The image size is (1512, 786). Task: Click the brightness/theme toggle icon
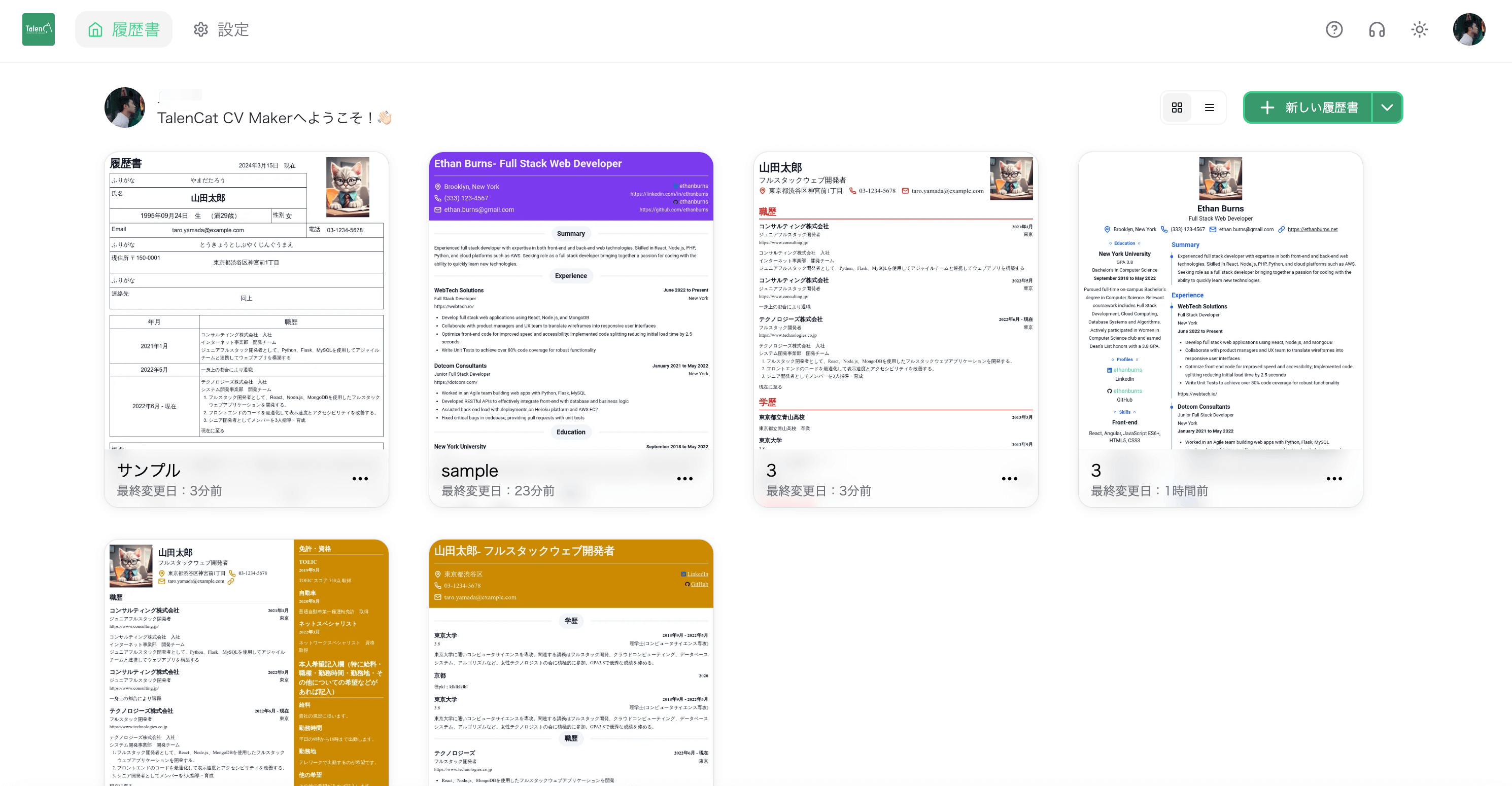tap(1420, 29)
